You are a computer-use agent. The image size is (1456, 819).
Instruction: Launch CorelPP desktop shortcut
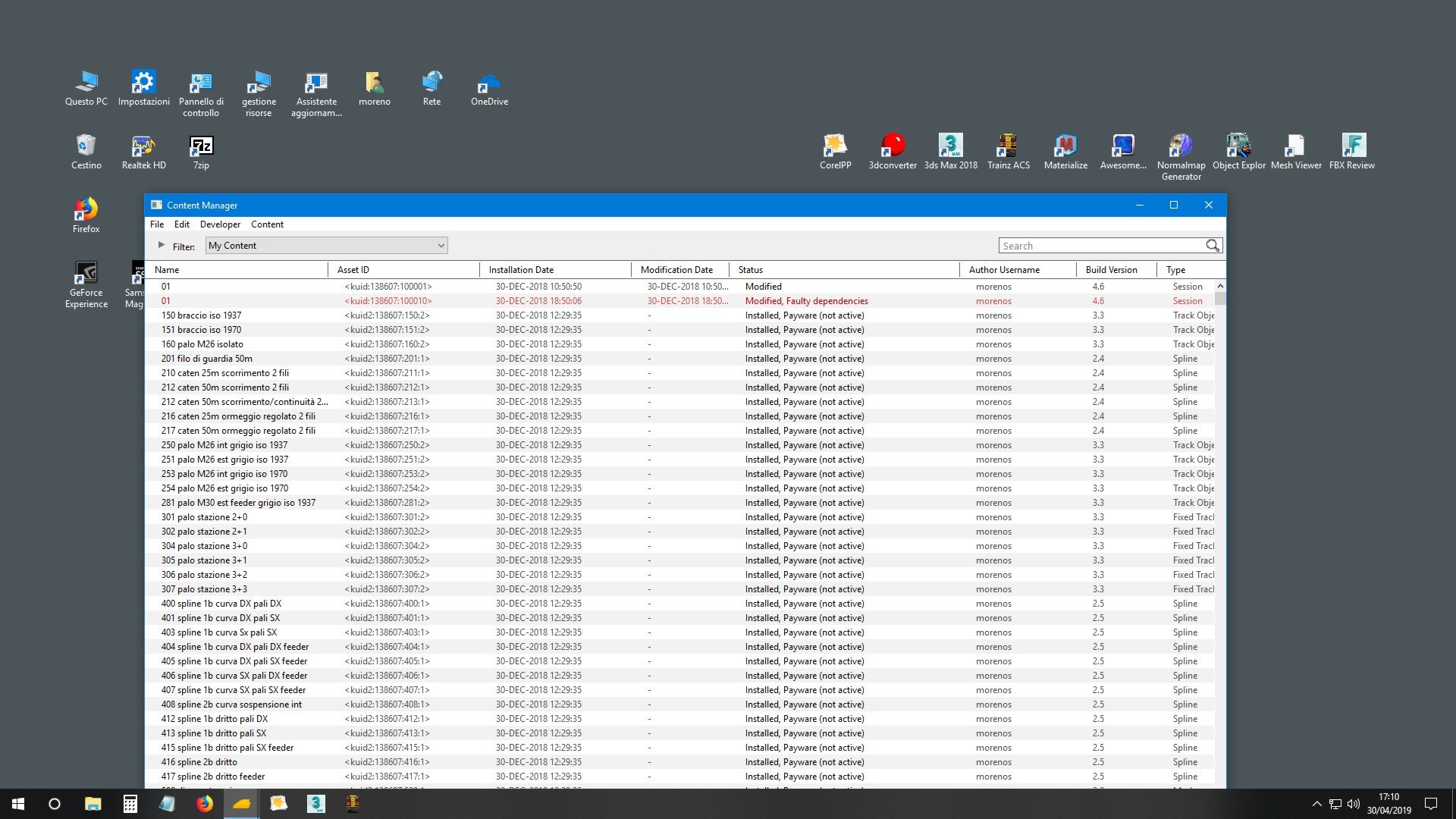[x=835, y=152]
